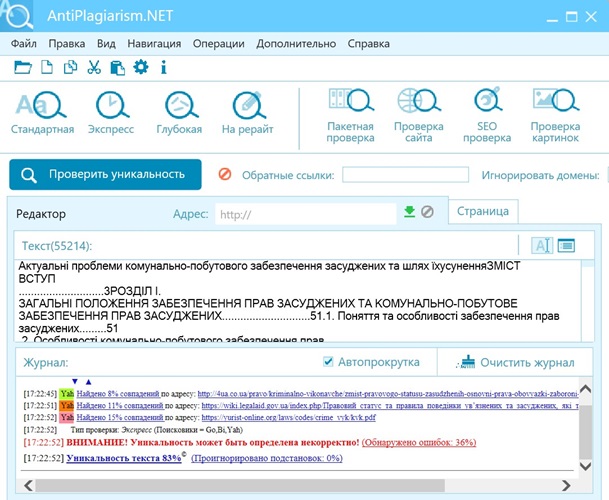Click the journal scrollbar down arrow
This screenshot has height=500, width=609.
585,465
